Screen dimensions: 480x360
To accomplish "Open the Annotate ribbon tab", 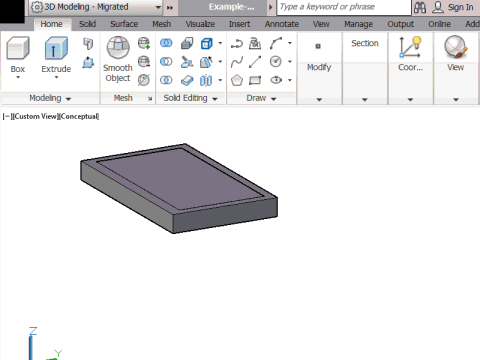I will click(282, 24).
